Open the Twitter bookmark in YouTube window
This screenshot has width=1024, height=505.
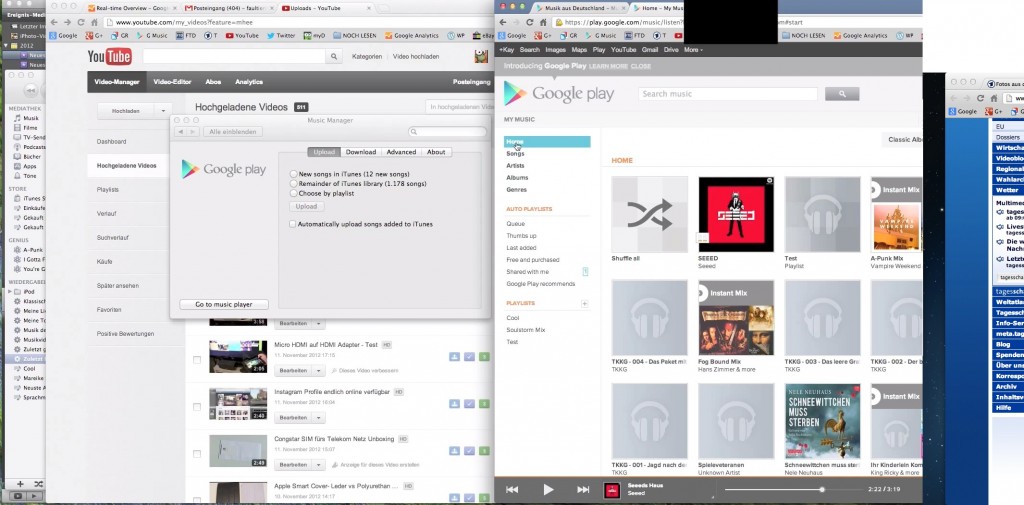281,36
